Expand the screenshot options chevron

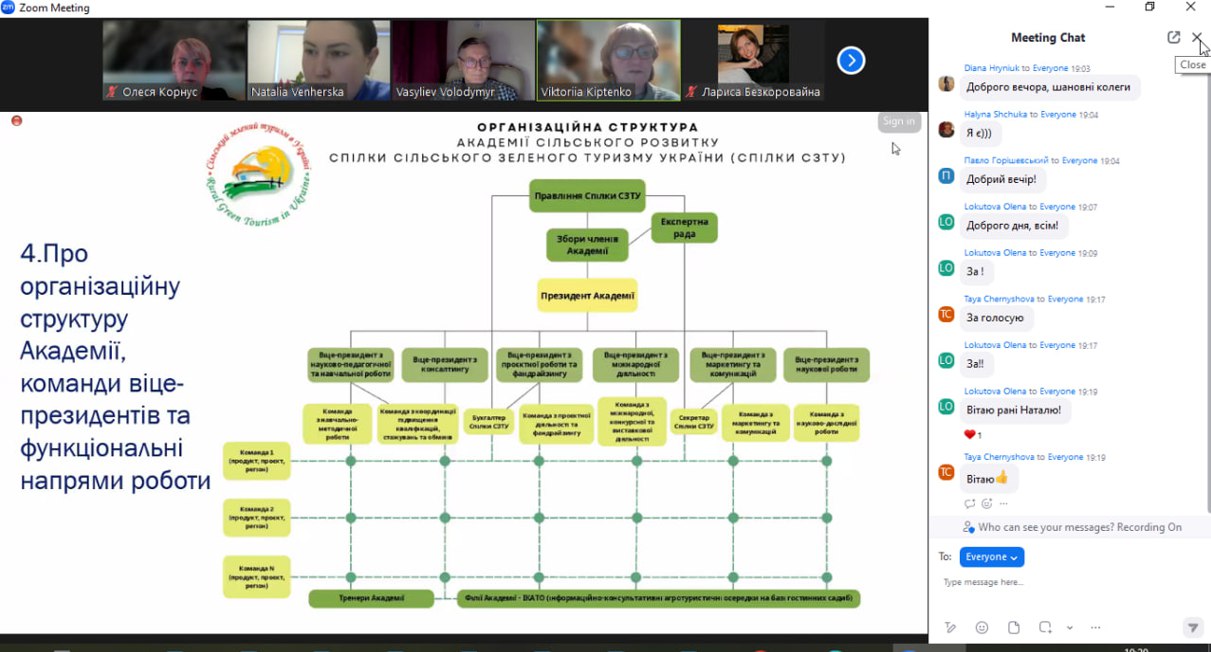[x=1069, y=628]
